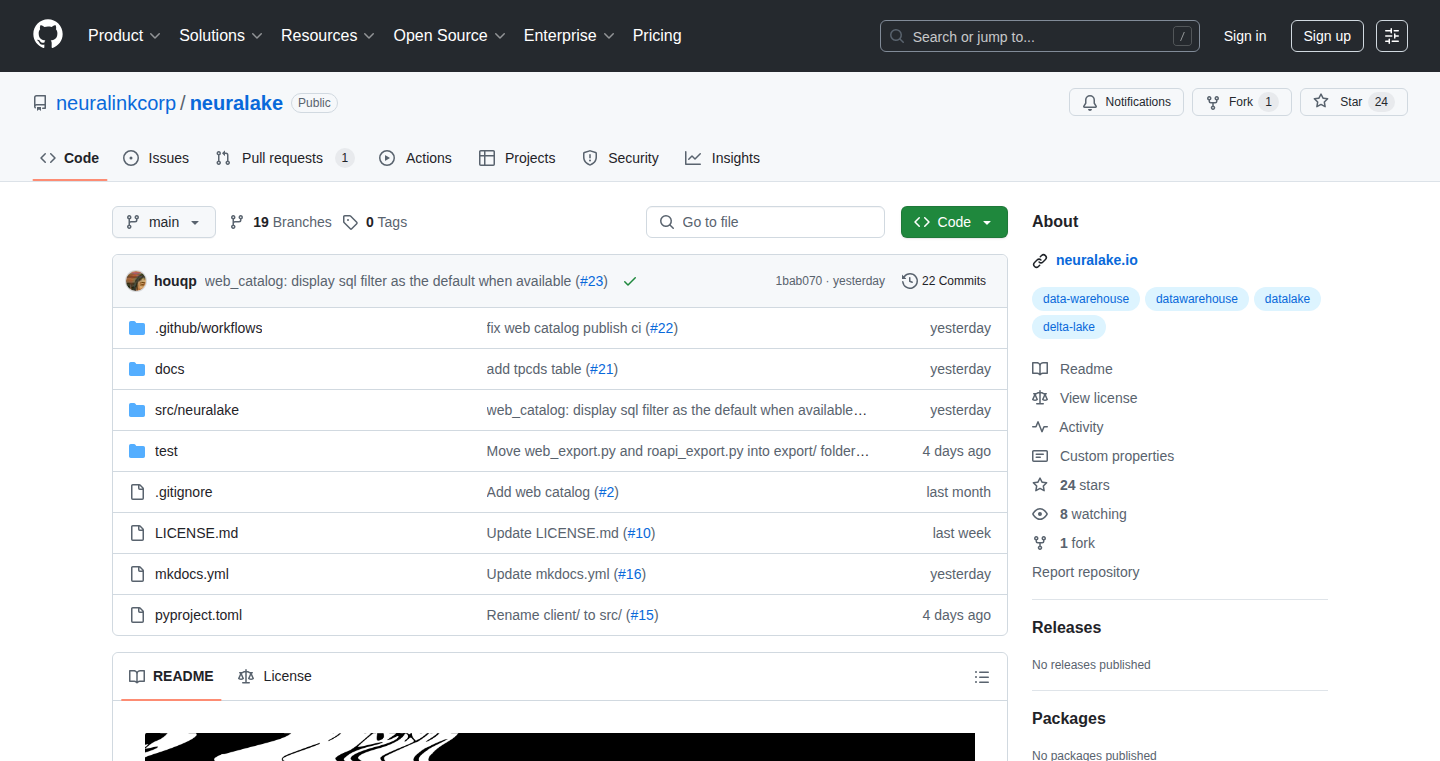
Task: Click the header menu icon beside Sign up
Action: (1392, 36)
